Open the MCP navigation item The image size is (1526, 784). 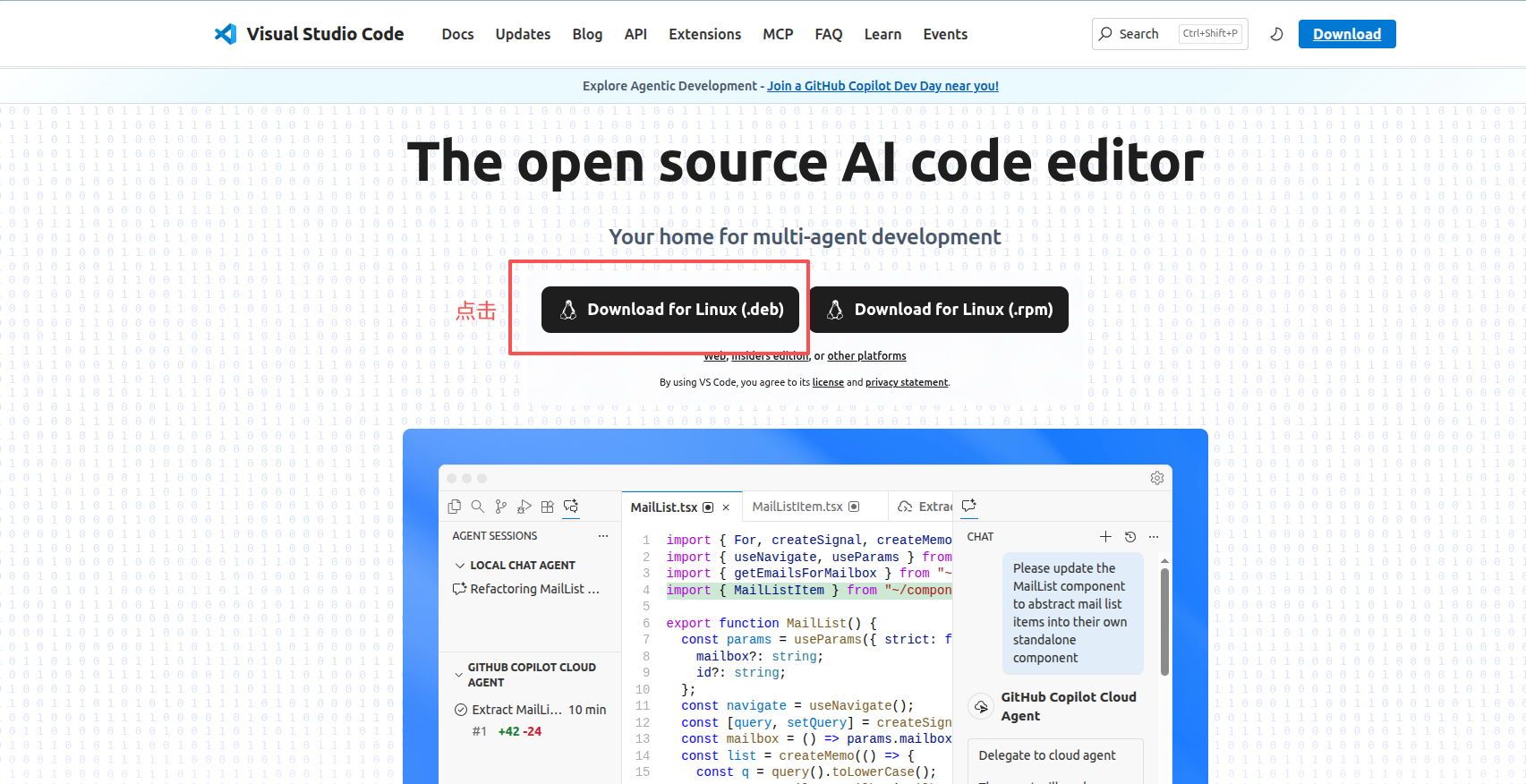click(778, 34)
